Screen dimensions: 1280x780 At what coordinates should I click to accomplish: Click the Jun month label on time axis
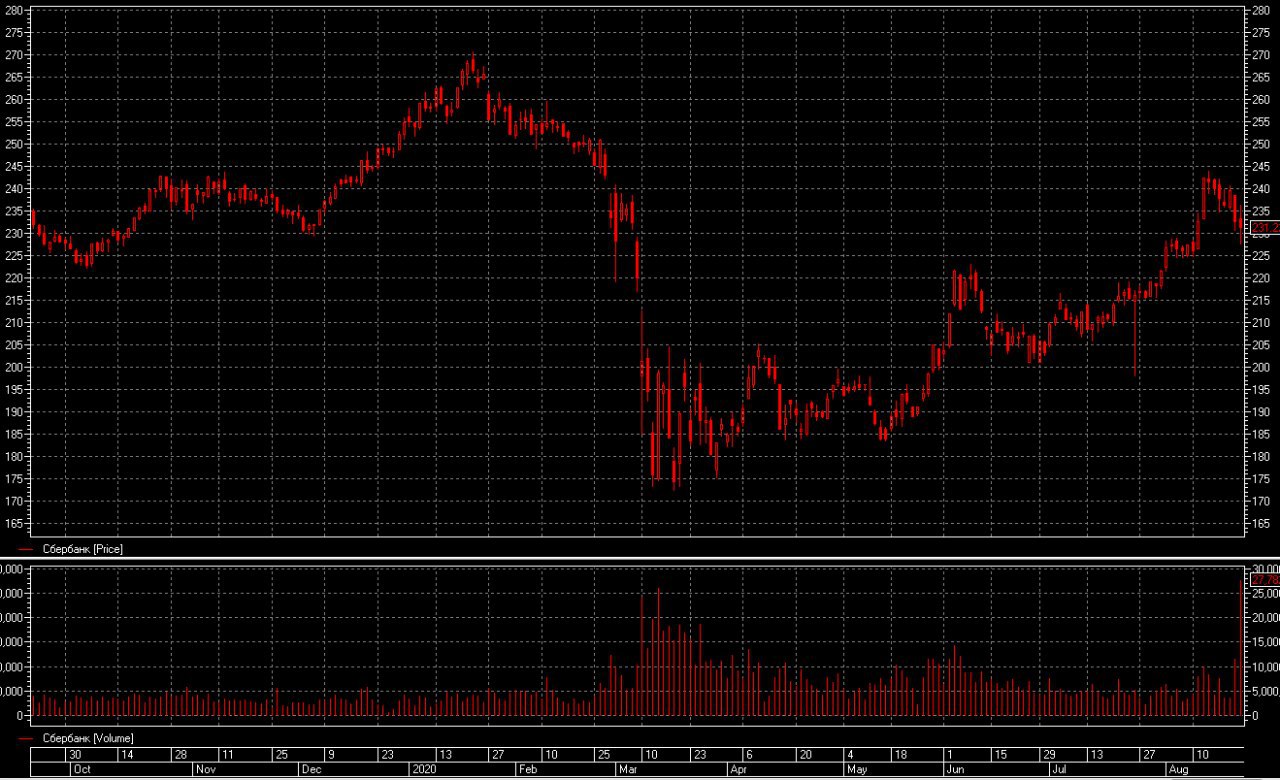coord(954,770)
